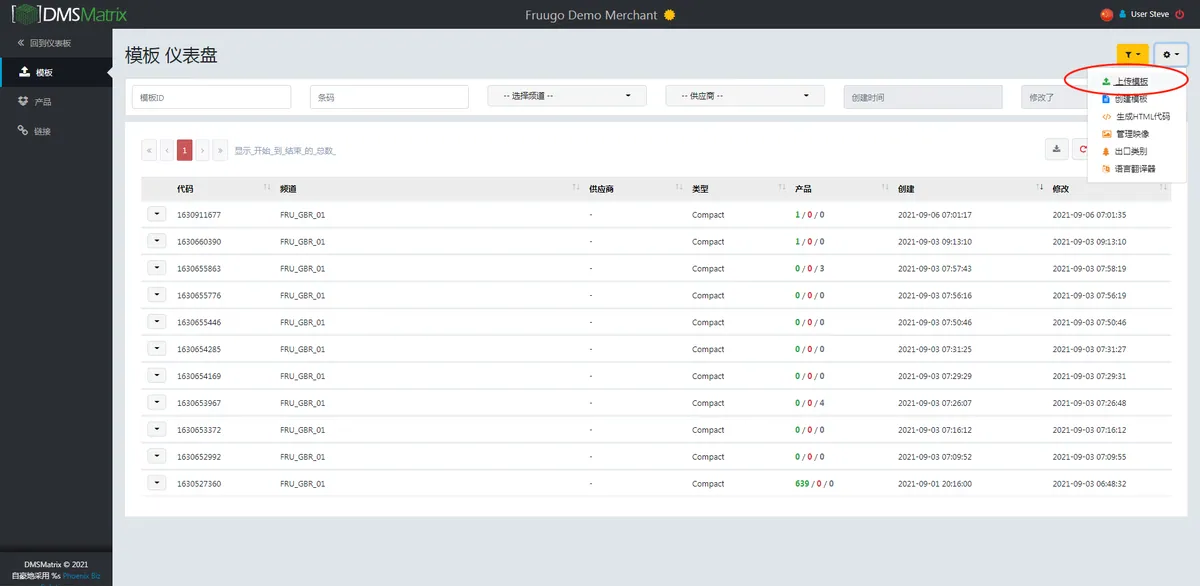Click the DMSMatrix logo
The width and height of the screenshot is (1200, 586).
(69, 14)
